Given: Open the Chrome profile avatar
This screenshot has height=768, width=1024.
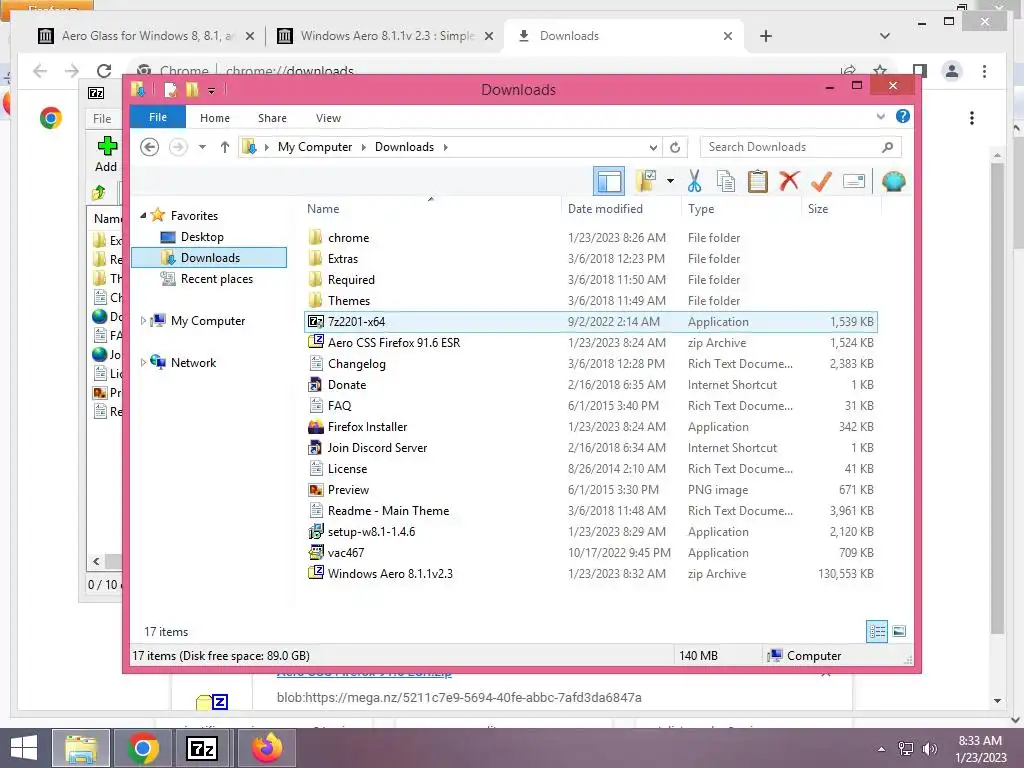Looking at the screenshot, I should tap(952, 71).
